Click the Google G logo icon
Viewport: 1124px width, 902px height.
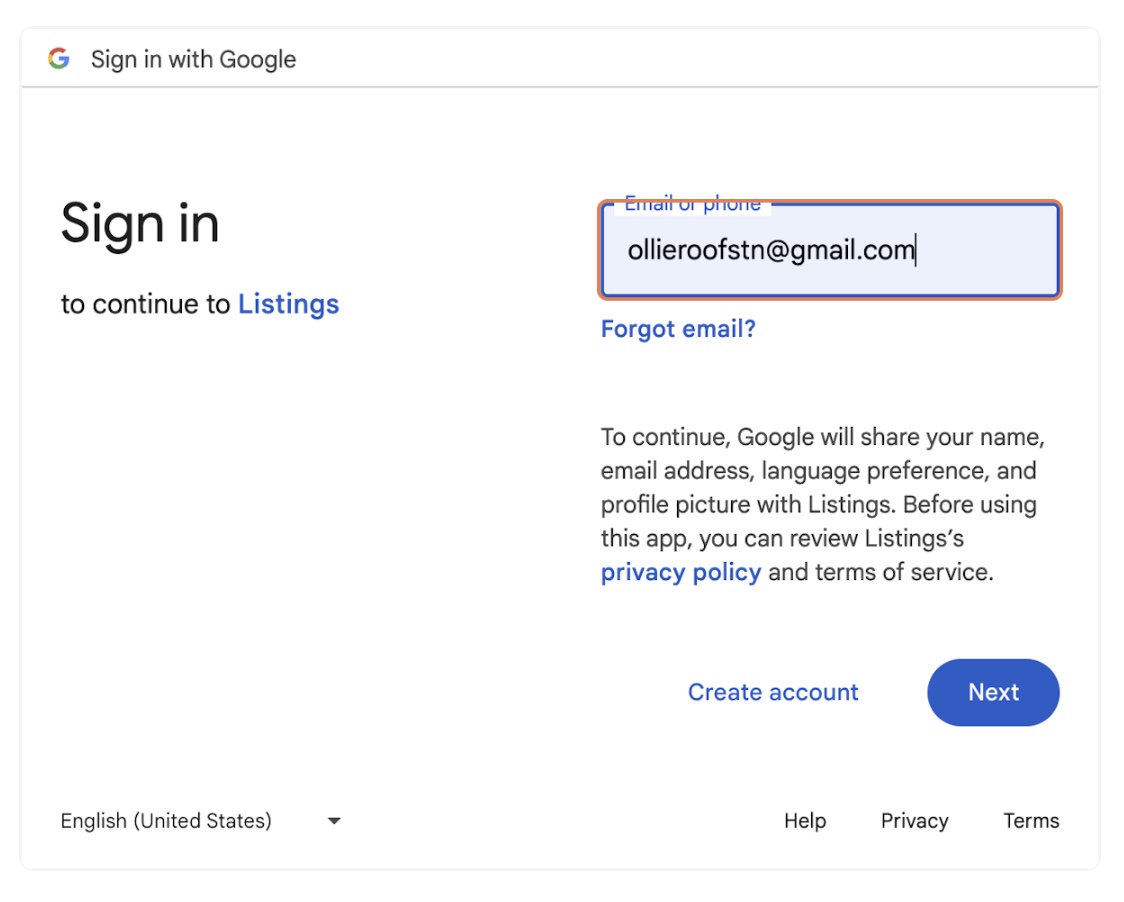(x=59, y=59)
